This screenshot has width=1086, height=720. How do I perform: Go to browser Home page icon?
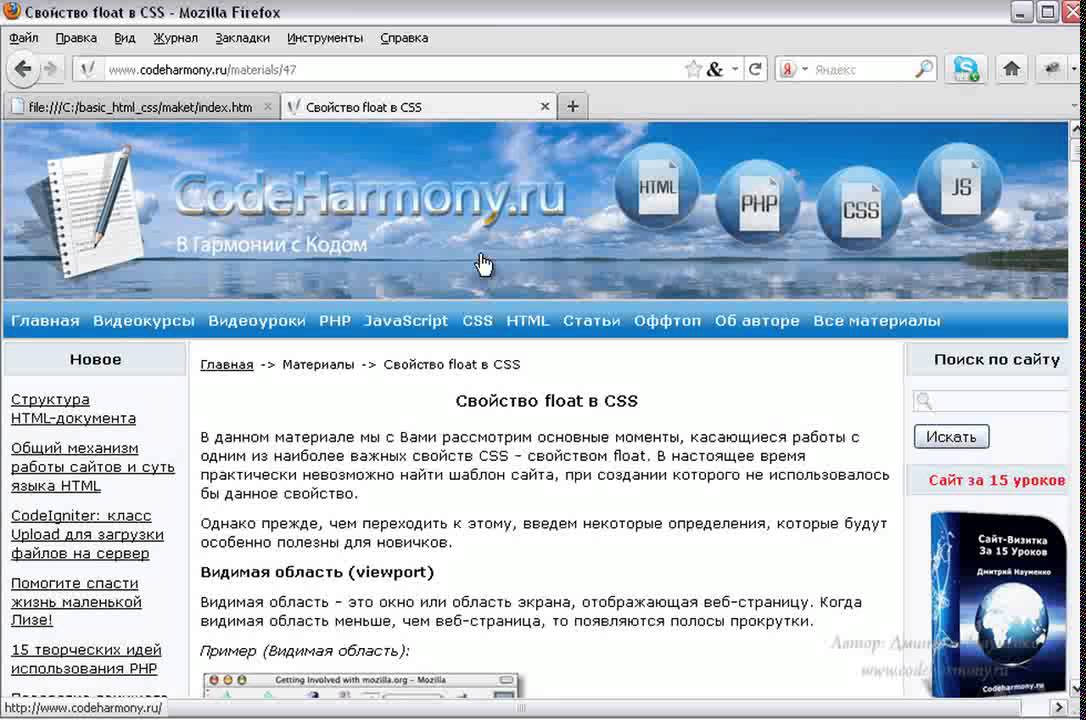coord(1011,69)
